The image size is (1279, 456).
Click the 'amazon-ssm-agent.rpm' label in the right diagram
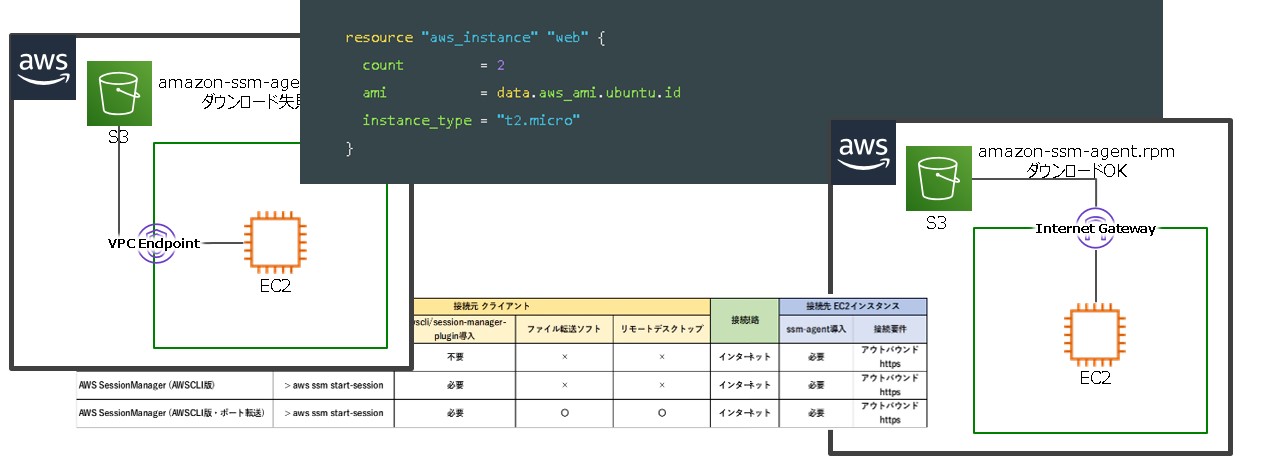[x=1076, y=152]
